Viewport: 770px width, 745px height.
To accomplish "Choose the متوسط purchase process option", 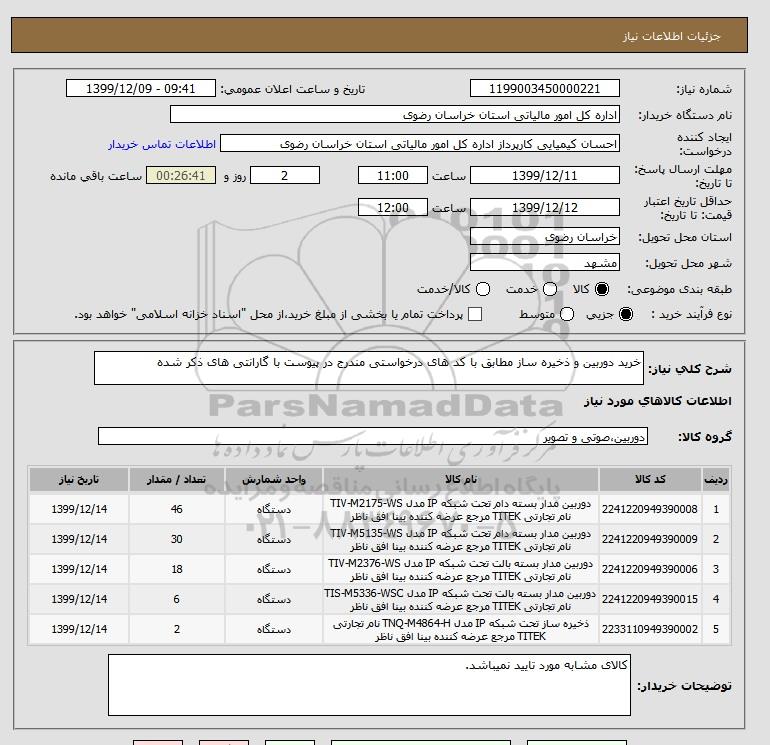I will 567,314.
